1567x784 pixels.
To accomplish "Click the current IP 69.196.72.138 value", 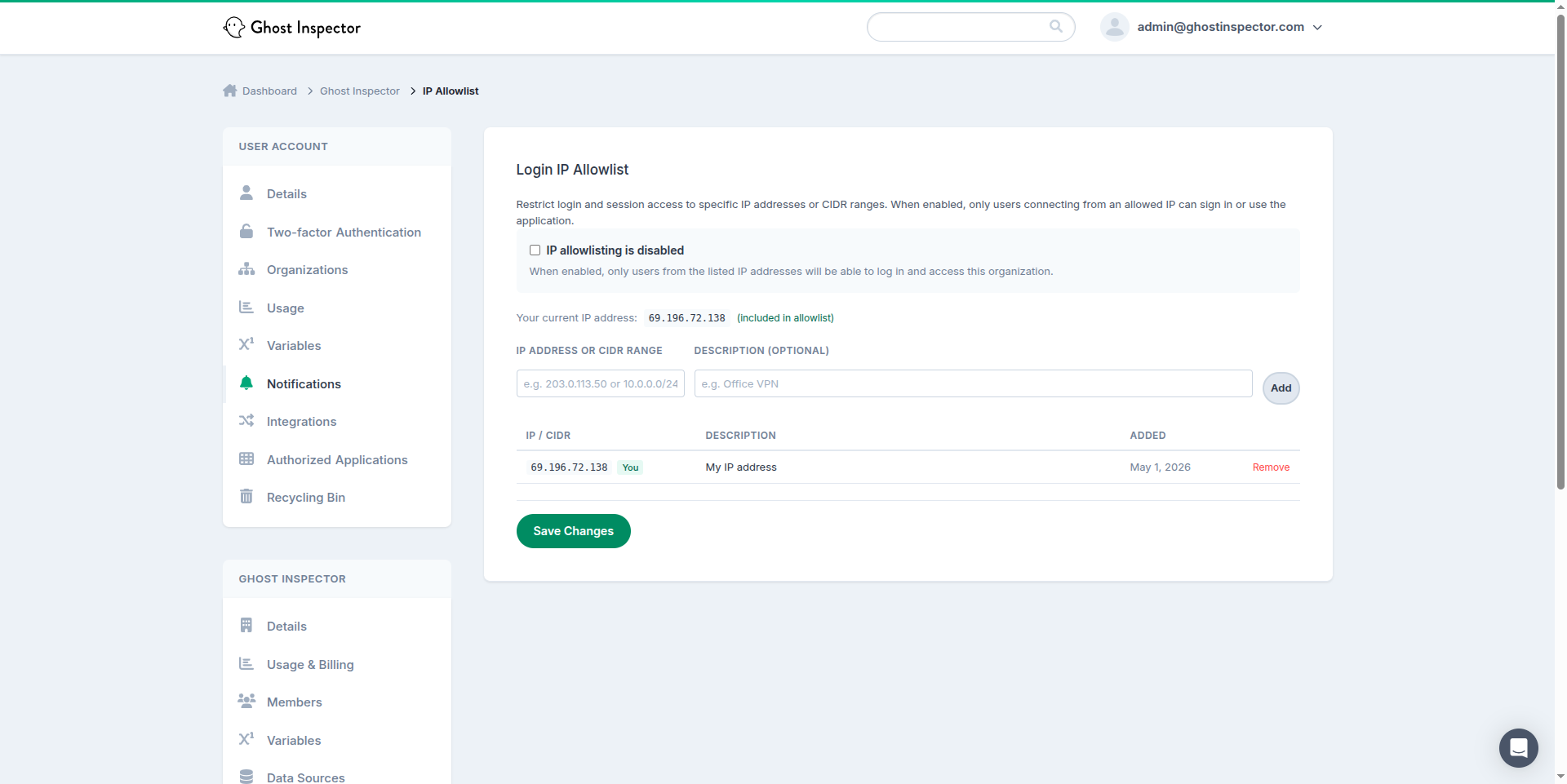I will pos(686,318).
